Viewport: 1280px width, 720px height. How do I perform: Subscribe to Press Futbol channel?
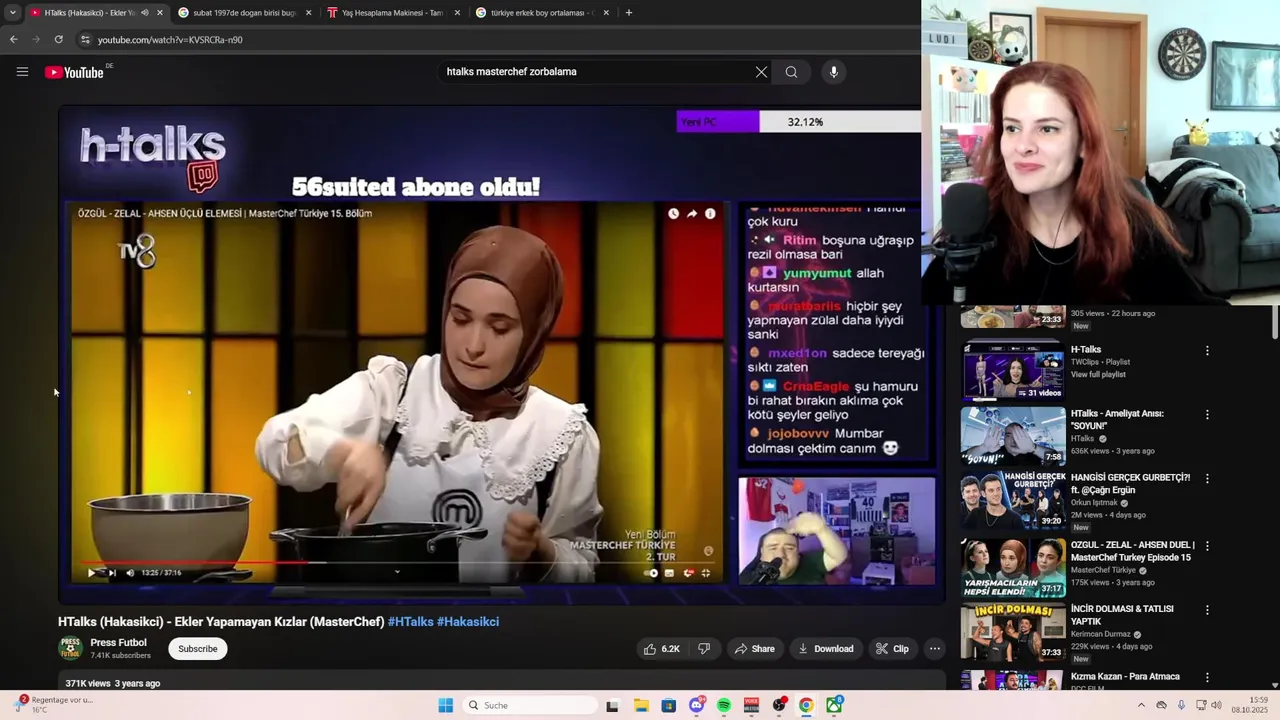(197, 649)
